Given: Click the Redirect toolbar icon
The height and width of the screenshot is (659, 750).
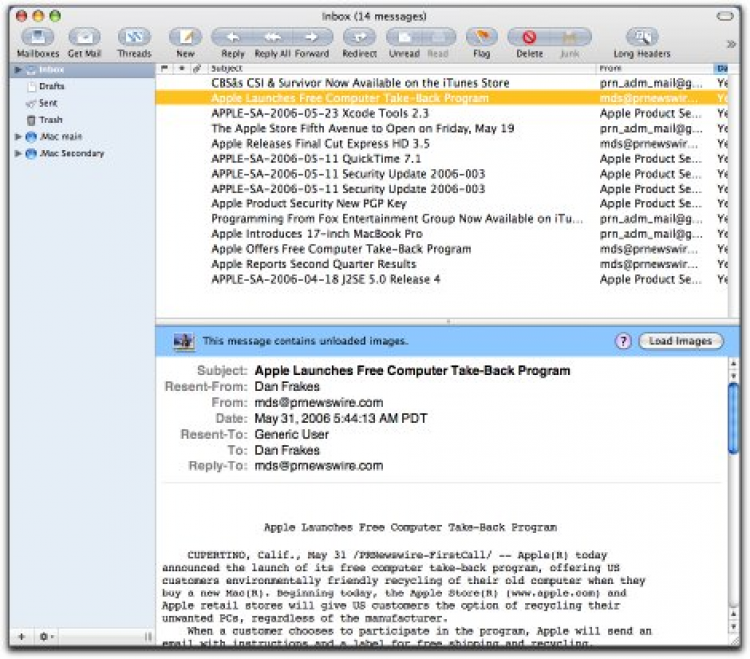Looking at the screenshot, I should click(x=360, y=37).
